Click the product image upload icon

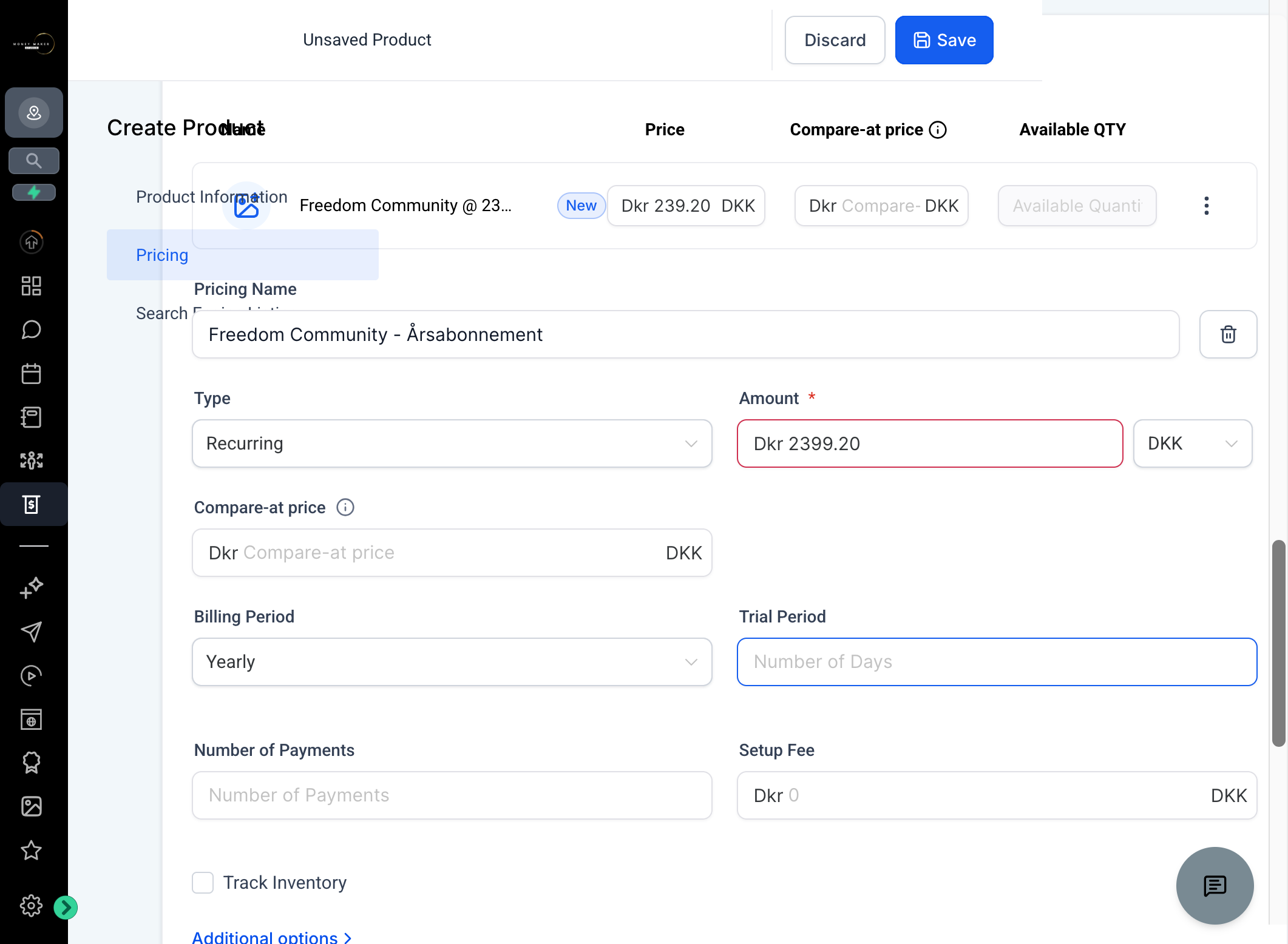[246, 206]
